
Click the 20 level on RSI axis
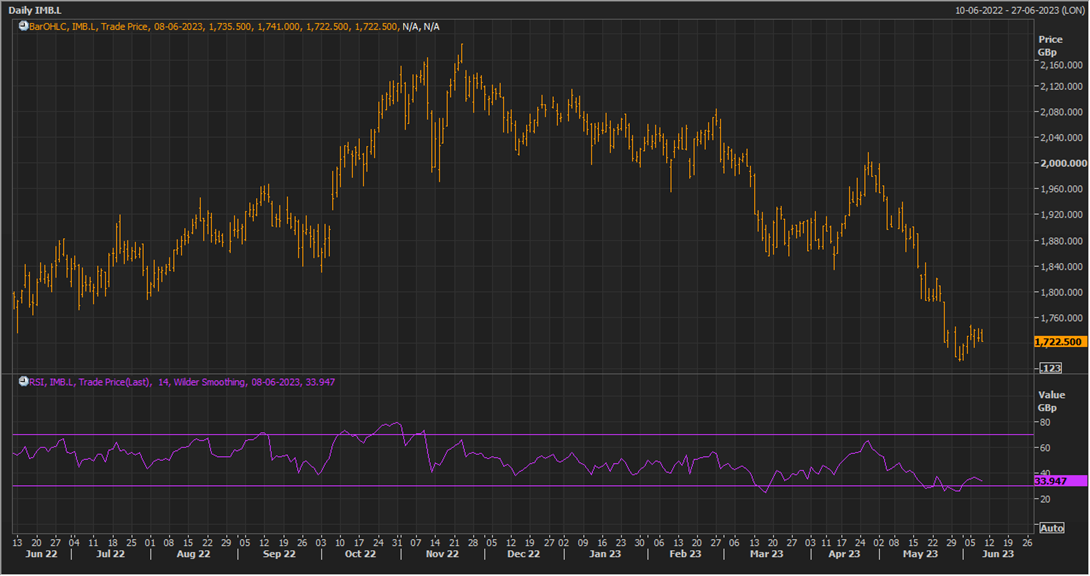click(1045, 500)
